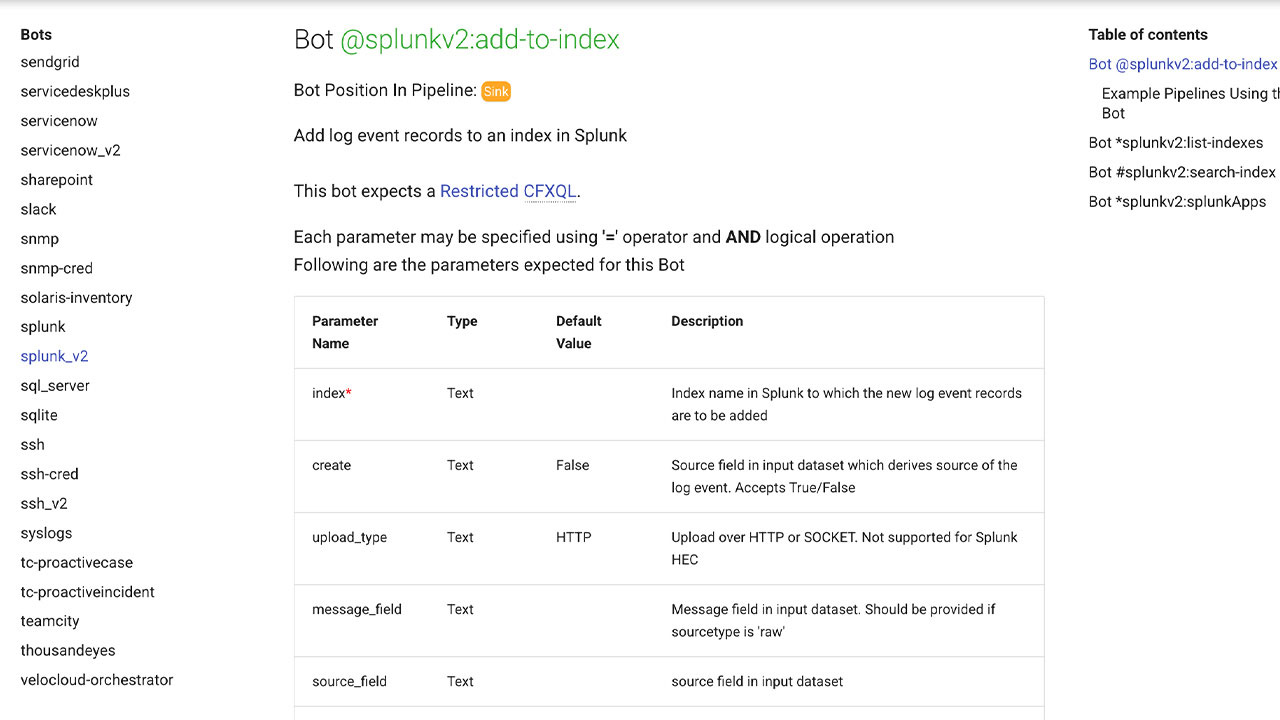Click the ssh_v2 bot link
Screen dimensions: 1280x720
pyautogui.click(x=44, y=503)
